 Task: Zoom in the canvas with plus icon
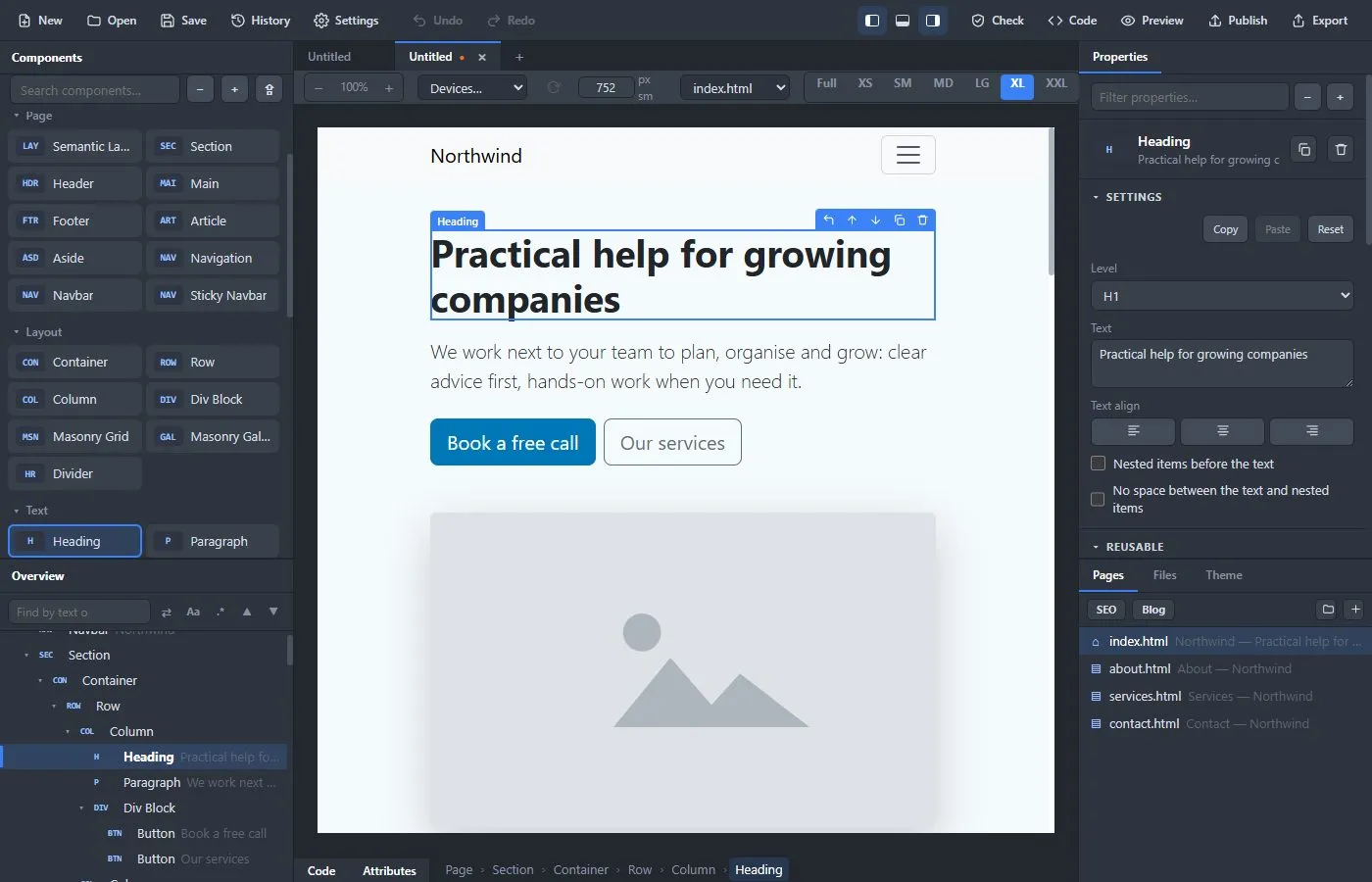(389, 88)
